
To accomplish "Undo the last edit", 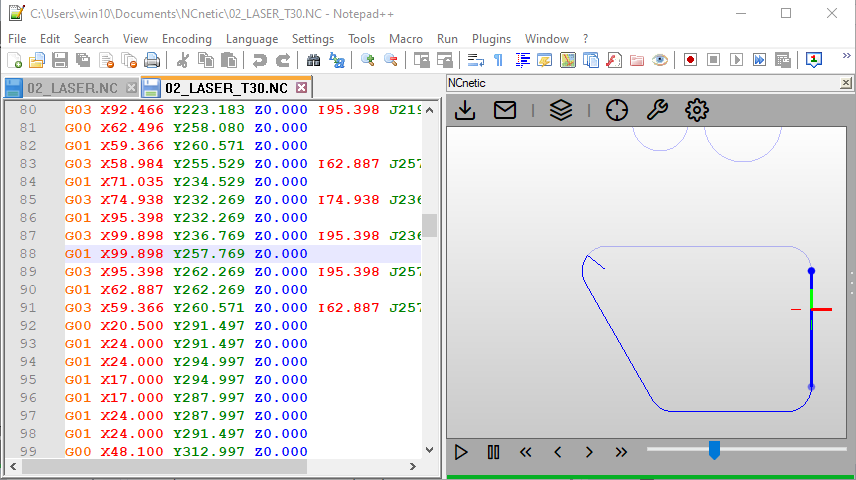I will pos(259,60).
